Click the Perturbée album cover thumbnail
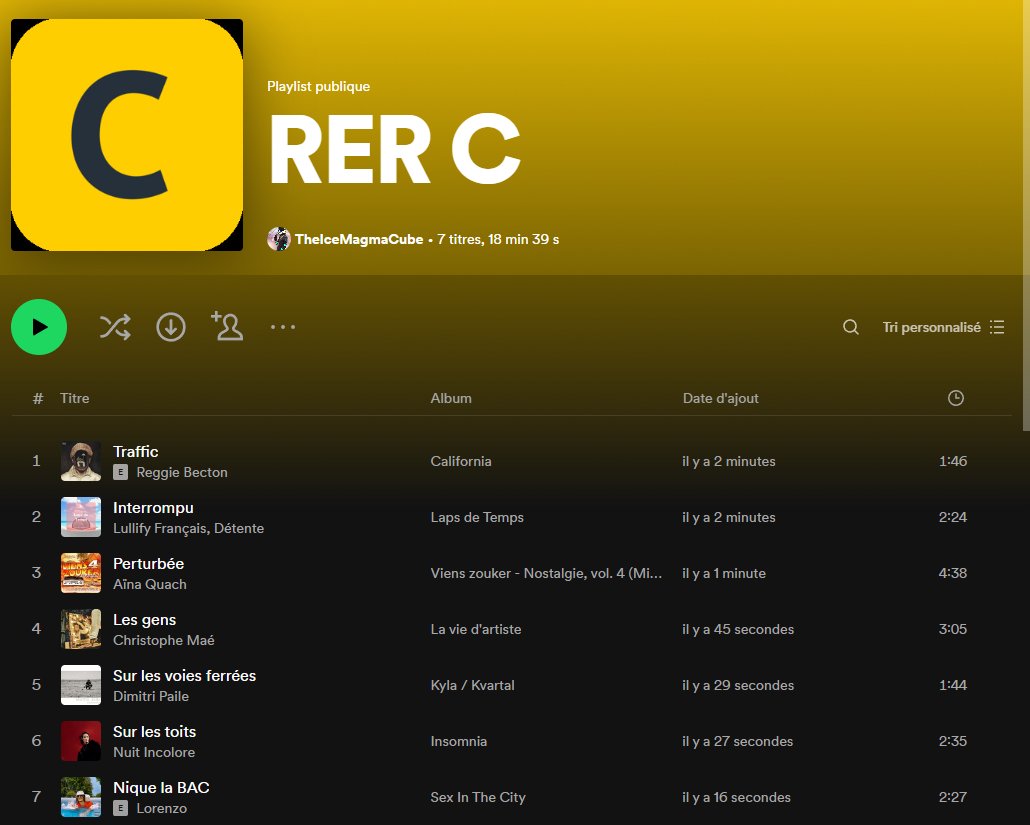 (x=81, y=573)
